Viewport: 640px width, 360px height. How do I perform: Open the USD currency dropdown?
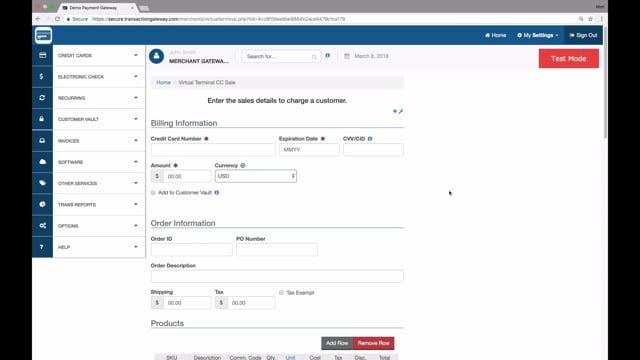pyautogui.click(x=256, y=176)
